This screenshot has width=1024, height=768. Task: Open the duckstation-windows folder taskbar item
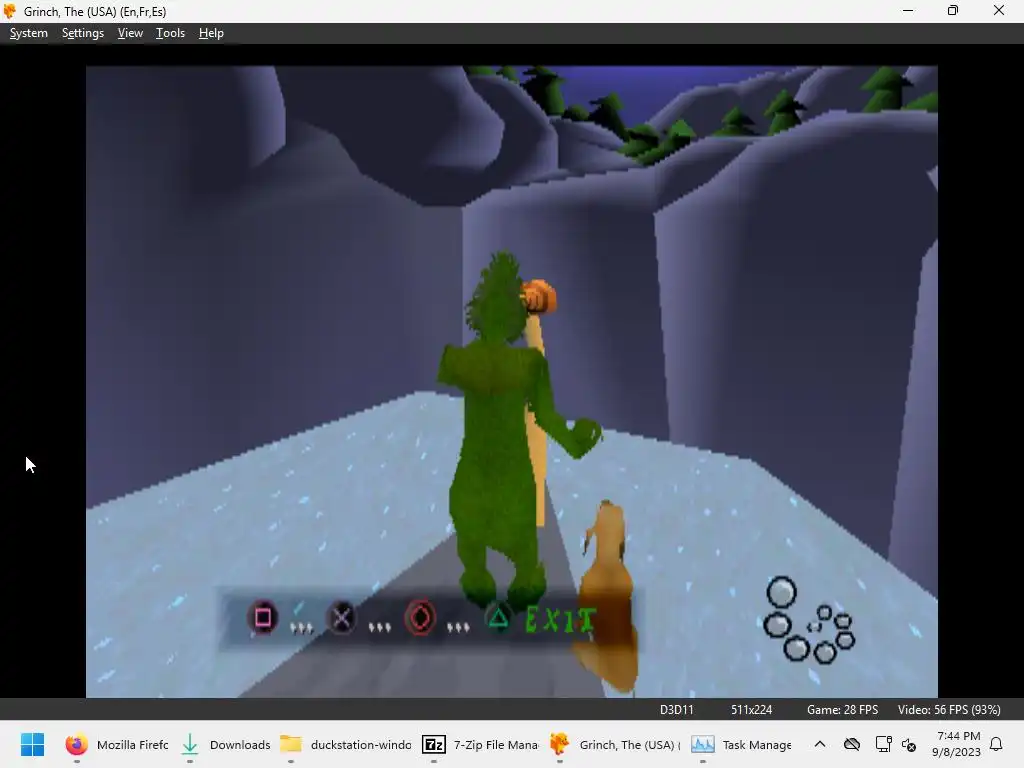pos(346,744)
